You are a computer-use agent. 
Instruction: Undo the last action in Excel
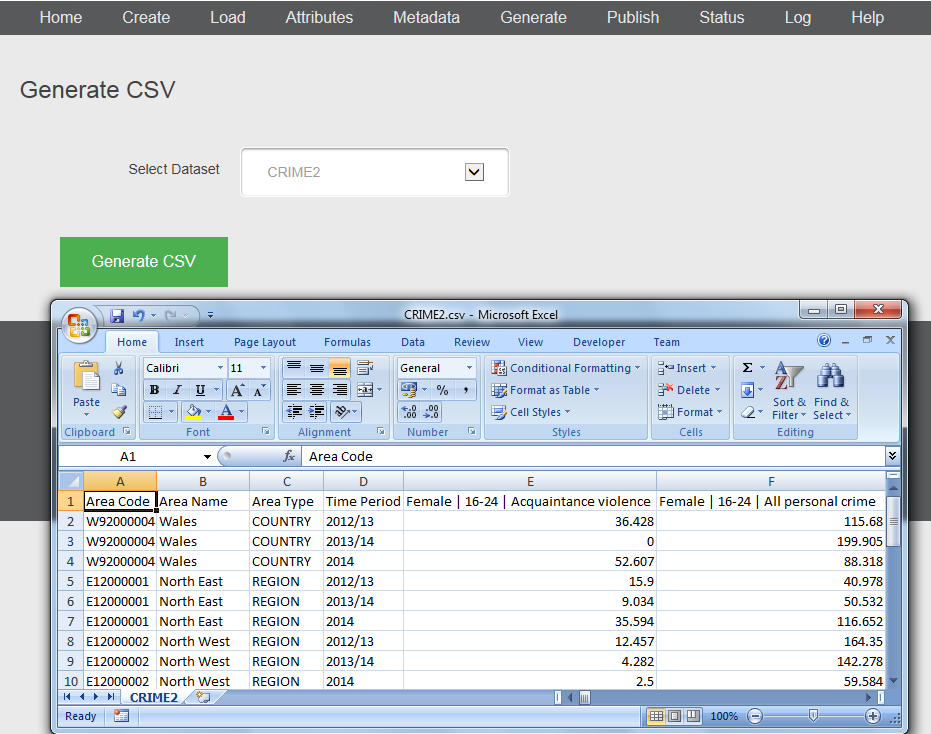pyautogui.click(x=138, y=315)
